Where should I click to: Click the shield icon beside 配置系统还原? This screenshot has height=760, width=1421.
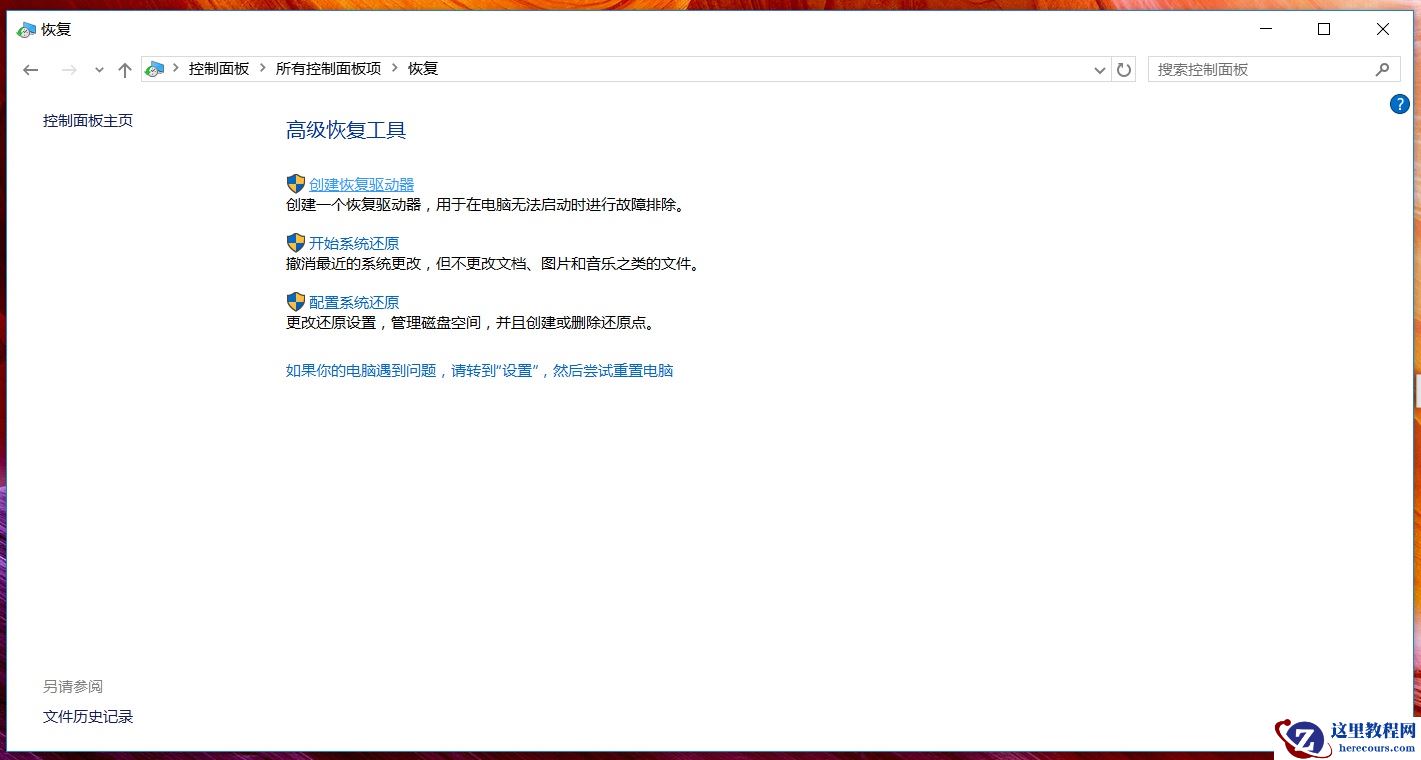click(295, 301)
